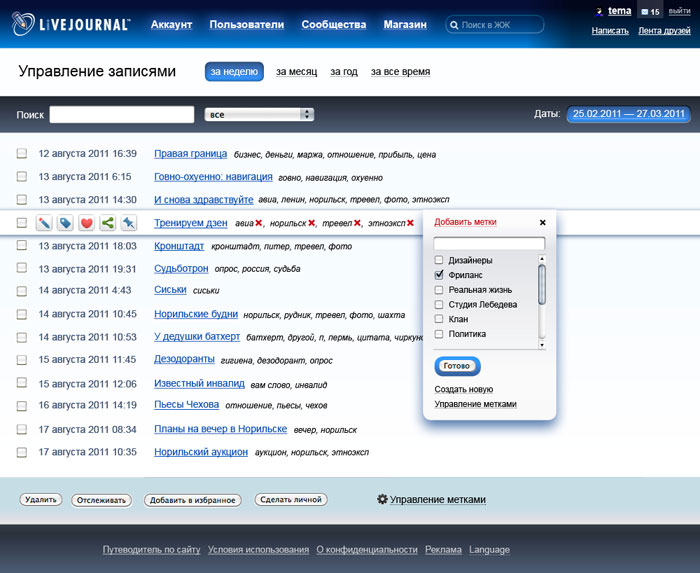Open the Лента друзей link
The width and height of the screenshot is (700, 573).
(664, 31)
